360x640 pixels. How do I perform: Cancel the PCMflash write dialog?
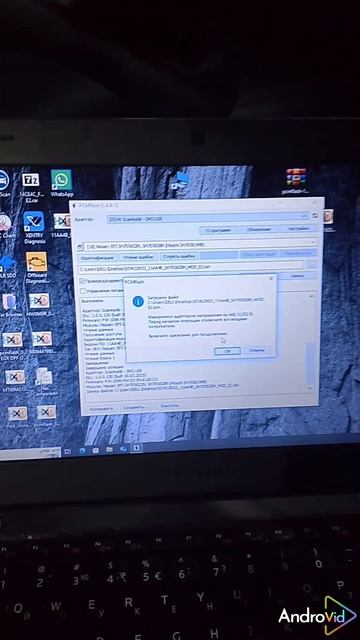pyautogui.click(x=257, y=350)
